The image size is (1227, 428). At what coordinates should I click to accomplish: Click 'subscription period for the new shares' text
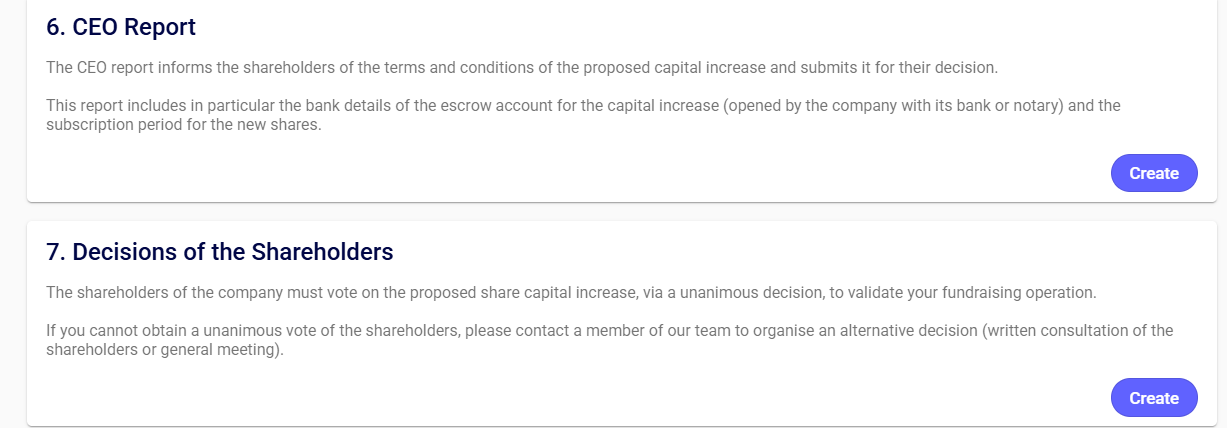click(x=184, y=125)
